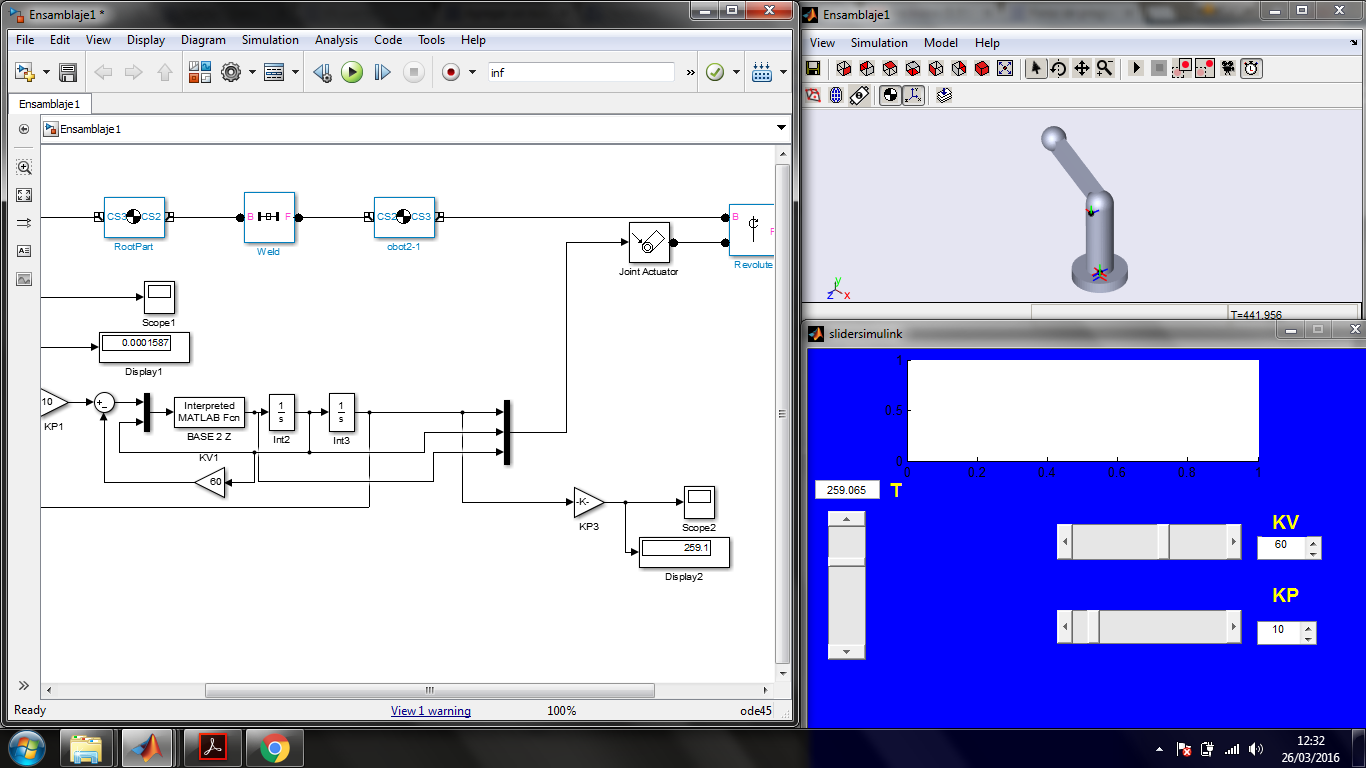Start animation with play icon in viewer
1366x768 pixels.
[1136, 68]
